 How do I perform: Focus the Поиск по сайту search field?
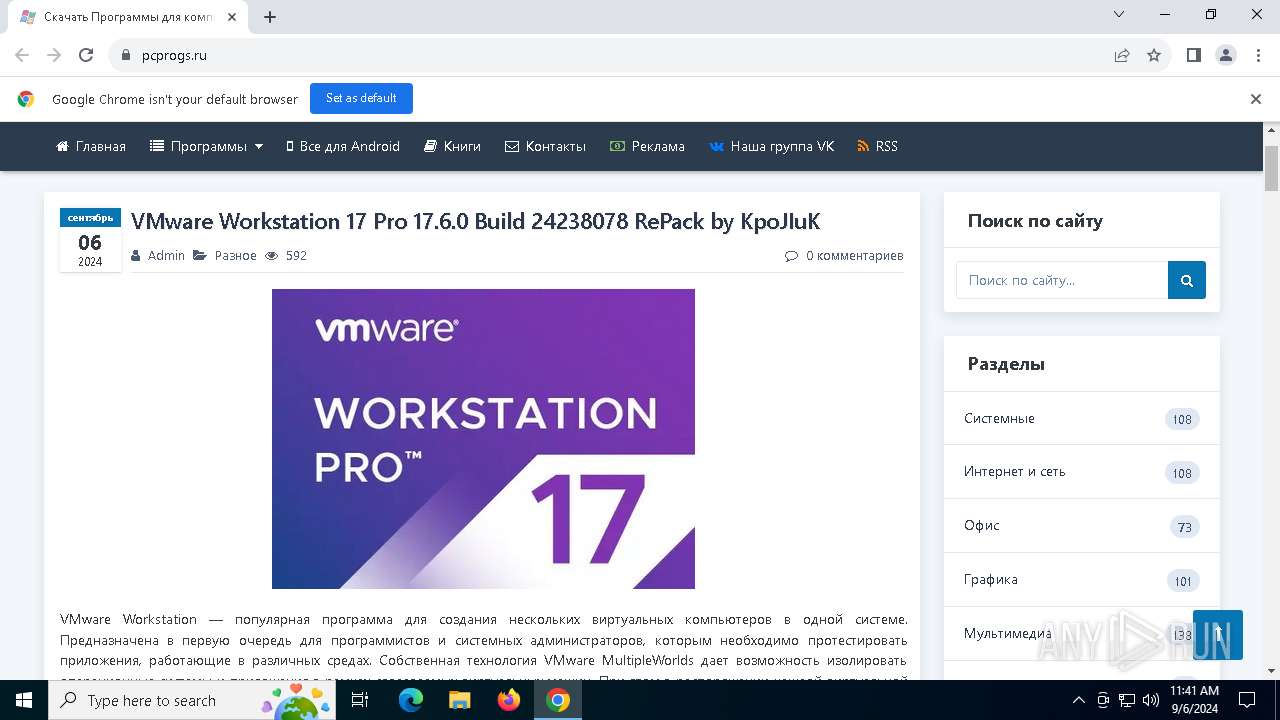coord(1062,280)
